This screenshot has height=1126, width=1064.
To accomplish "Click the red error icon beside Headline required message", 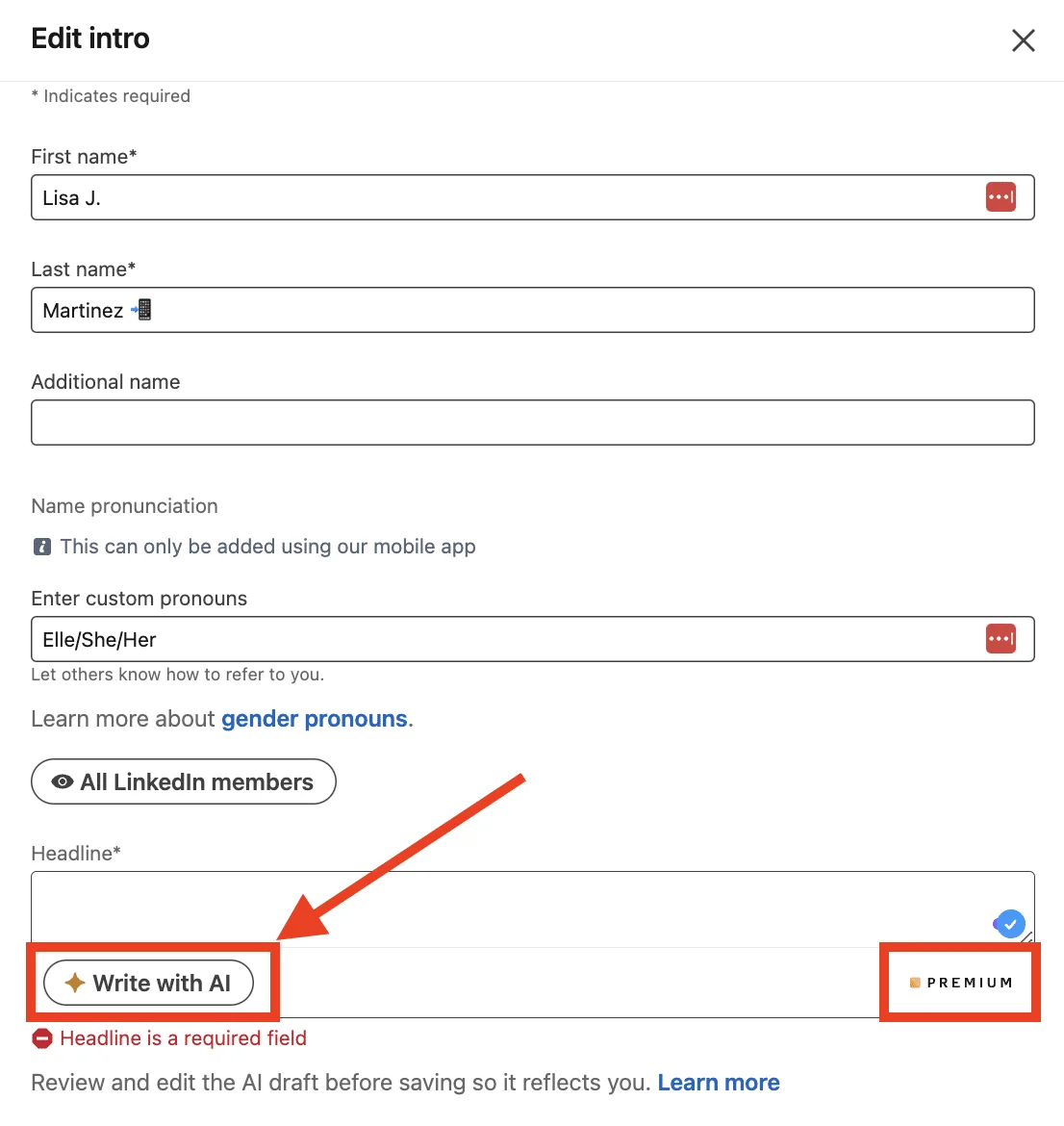I will click(x=42, y=1038).
